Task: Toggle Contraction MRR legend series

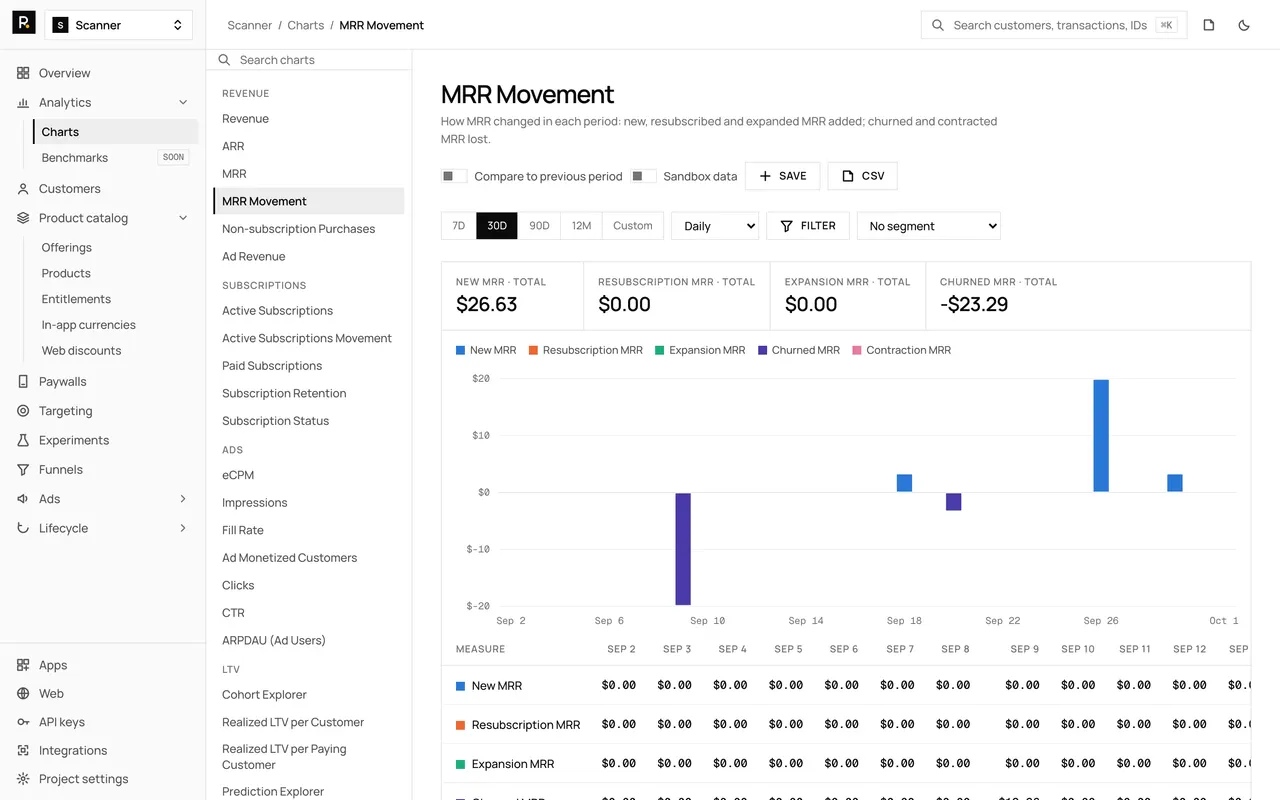Action: point(901,350)
